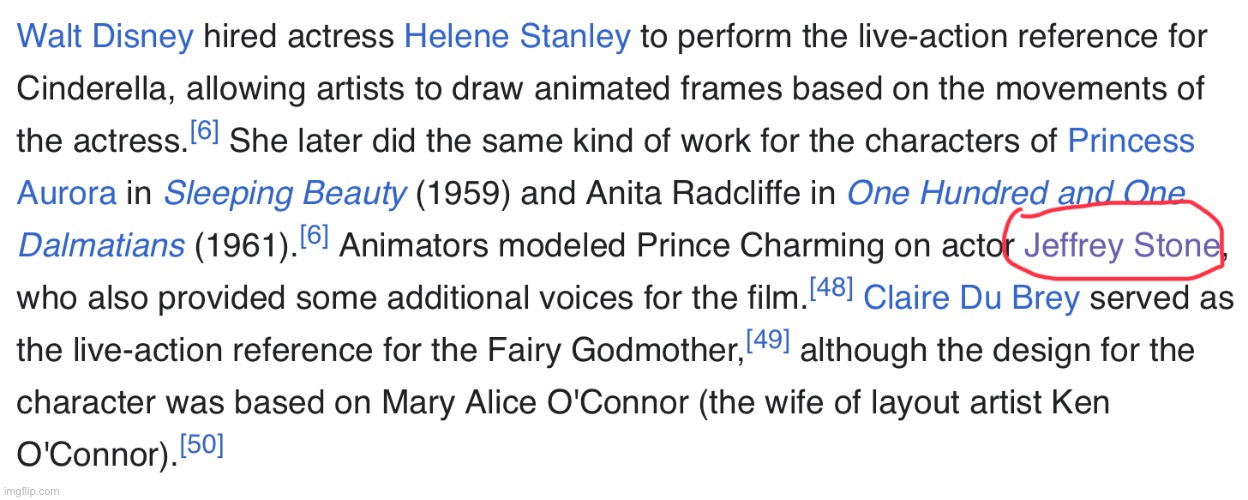Select footnote [50] after "O'Connor)."
Viewport: 1248px width, 500px height.
[200, 445]
